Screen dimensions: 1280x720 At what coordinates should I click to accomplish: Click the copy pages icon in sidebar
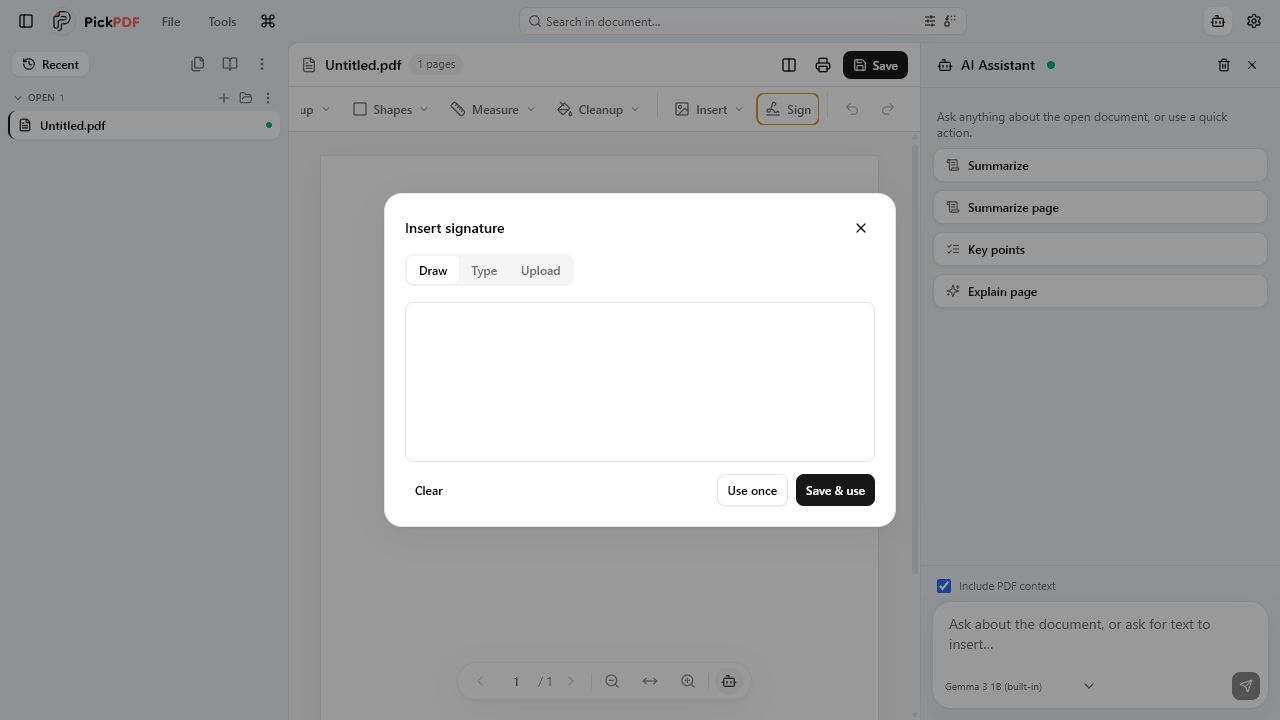pos(197,64)
